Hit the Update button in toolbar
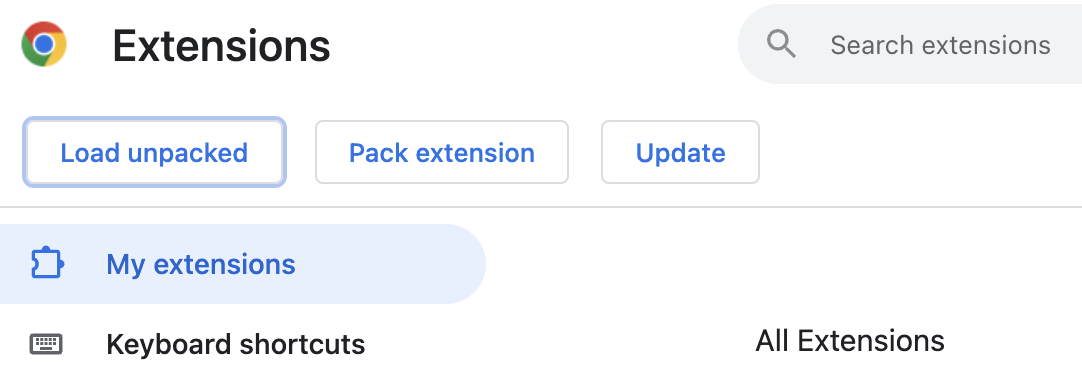This screenshot has width=1082, height=382. 680,152
